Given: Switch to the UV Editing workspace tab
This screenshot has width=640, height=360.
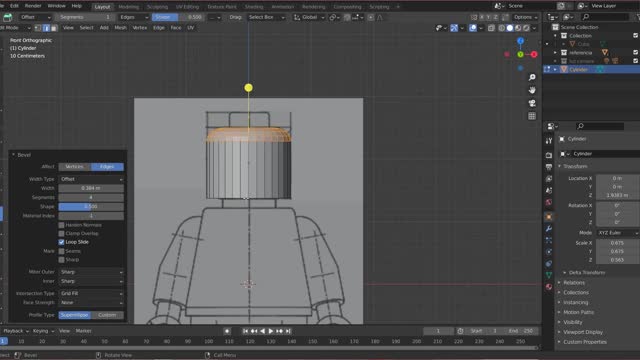Looking at the screenshot, I should click(187, 7).
